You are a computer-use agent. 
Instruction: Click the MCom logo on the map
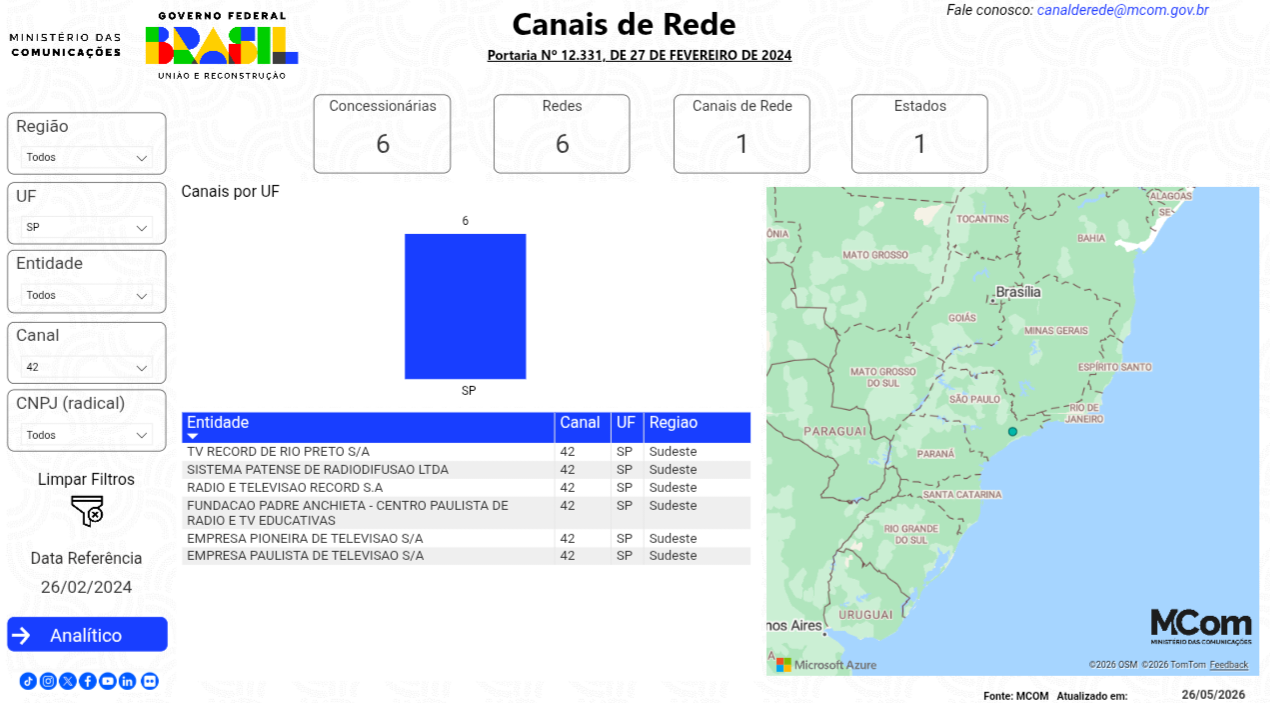tap(1201, 626)
